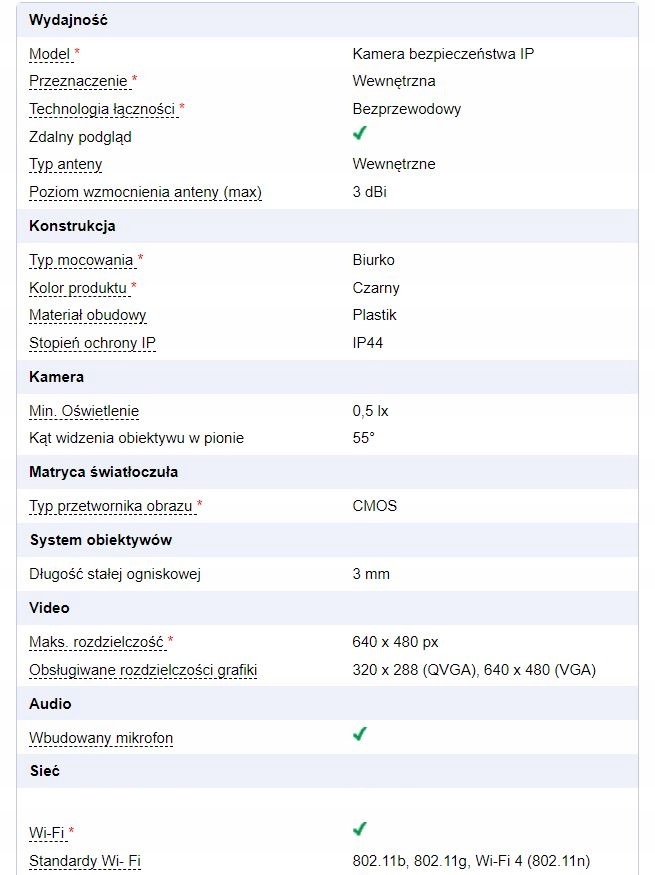Click the Model specification label

pos(50,54)
